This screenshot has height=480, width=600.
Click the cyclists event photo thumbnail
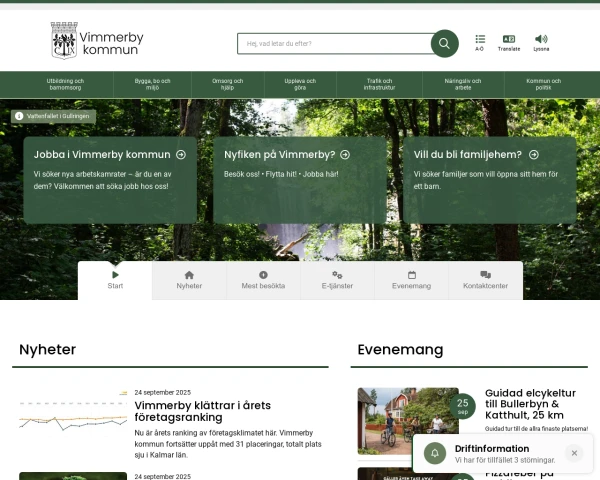pos(408,421)
